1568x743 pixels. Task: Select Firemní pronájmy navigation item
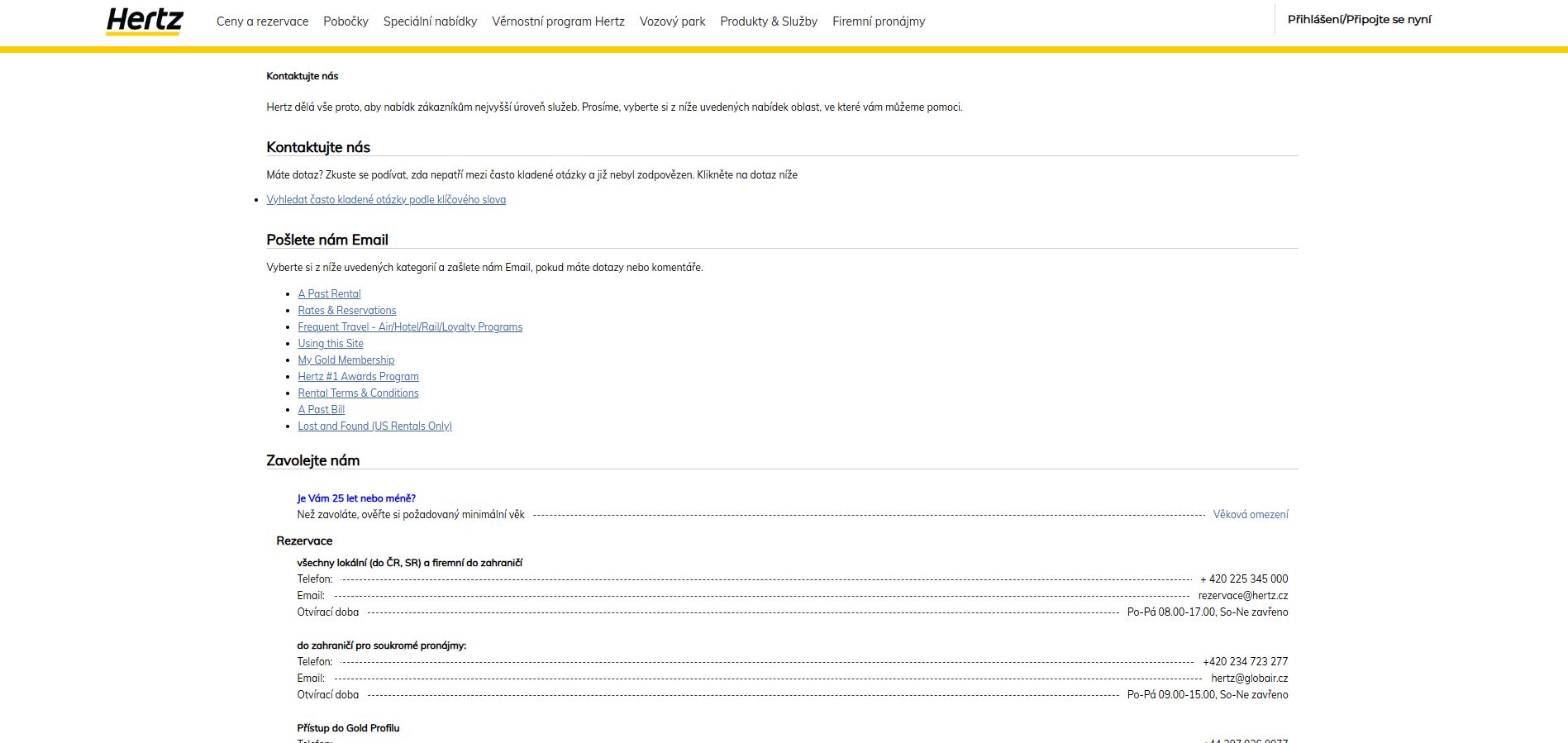click(879, 21)
